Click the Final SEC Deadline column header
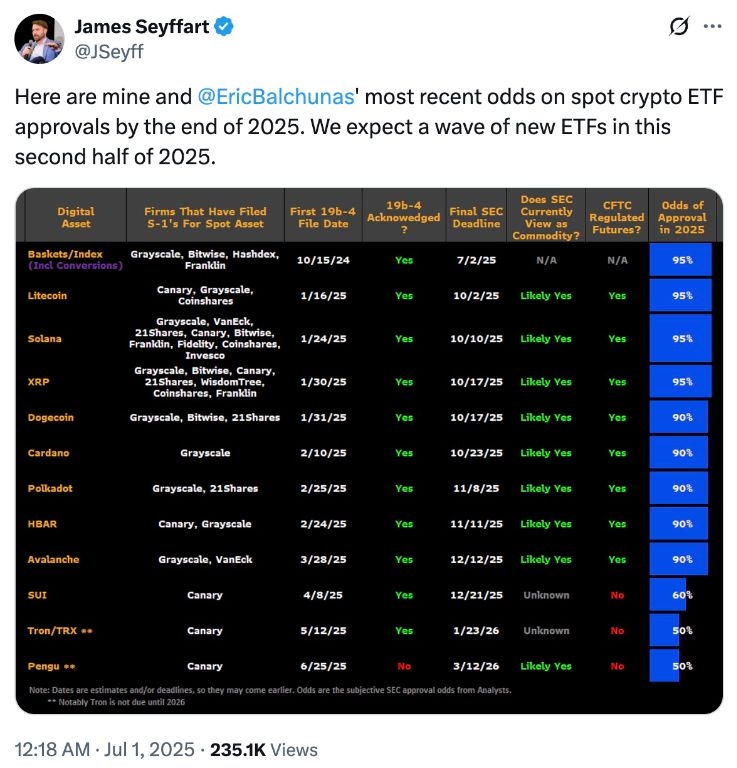Image resolution: width=737 pixels, height=768 pixels. click(x=475, y=217)
